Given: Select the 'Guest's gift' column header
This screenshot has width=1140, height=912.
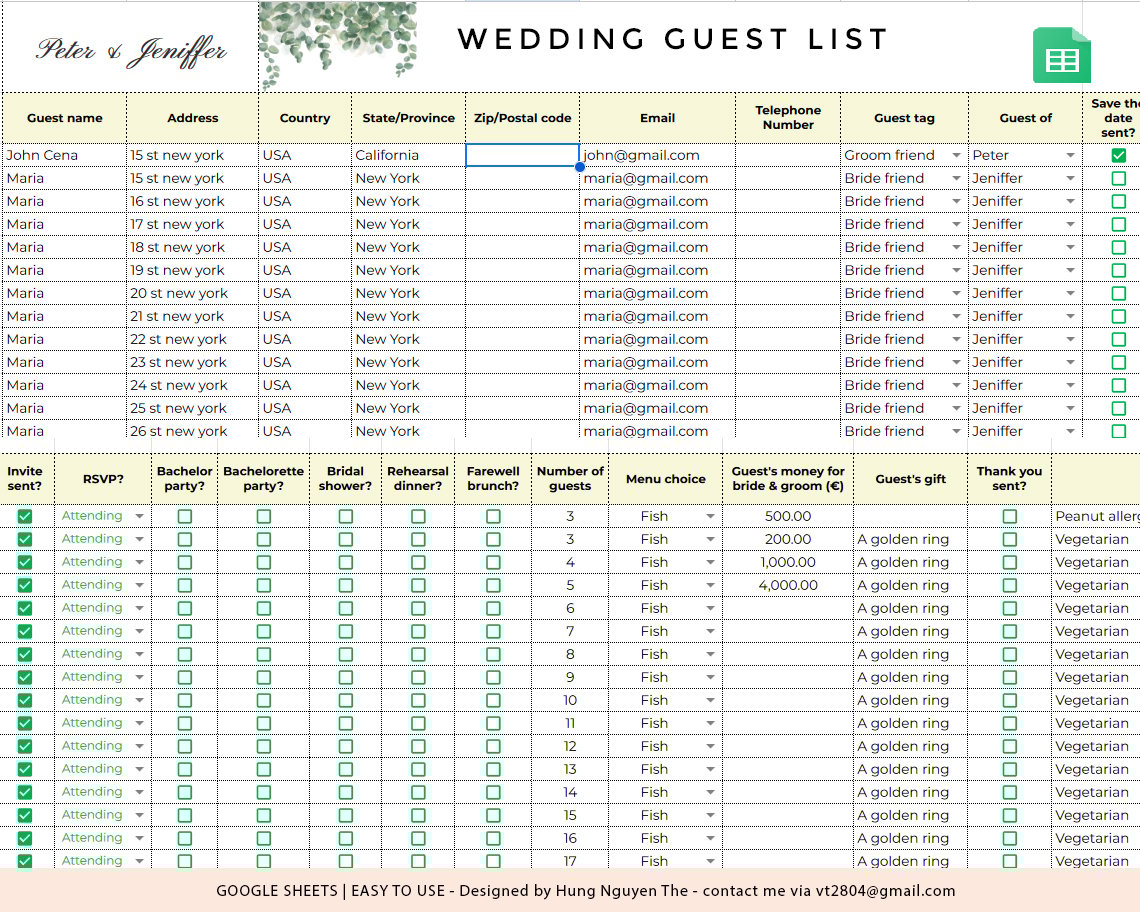Looking at the screenshot, I should pos(910,479).
